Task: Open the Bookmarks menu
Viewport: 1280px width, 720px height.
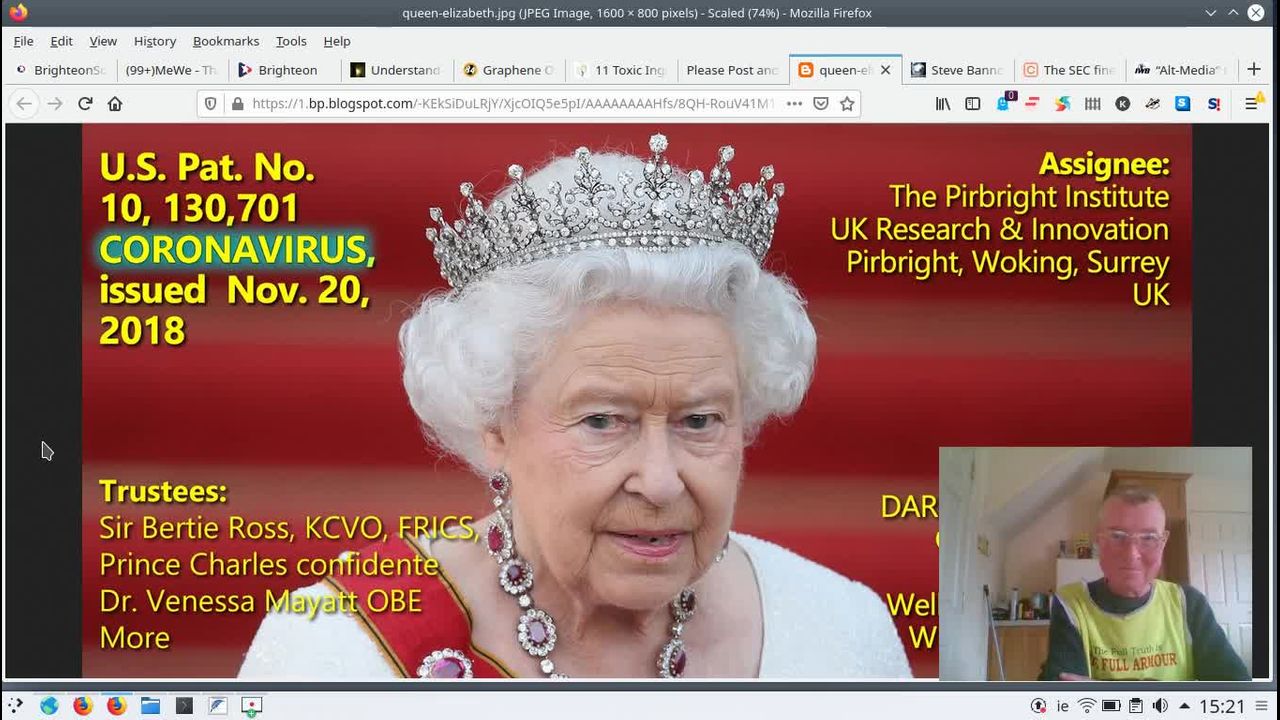Action: (x=225, y=41)
